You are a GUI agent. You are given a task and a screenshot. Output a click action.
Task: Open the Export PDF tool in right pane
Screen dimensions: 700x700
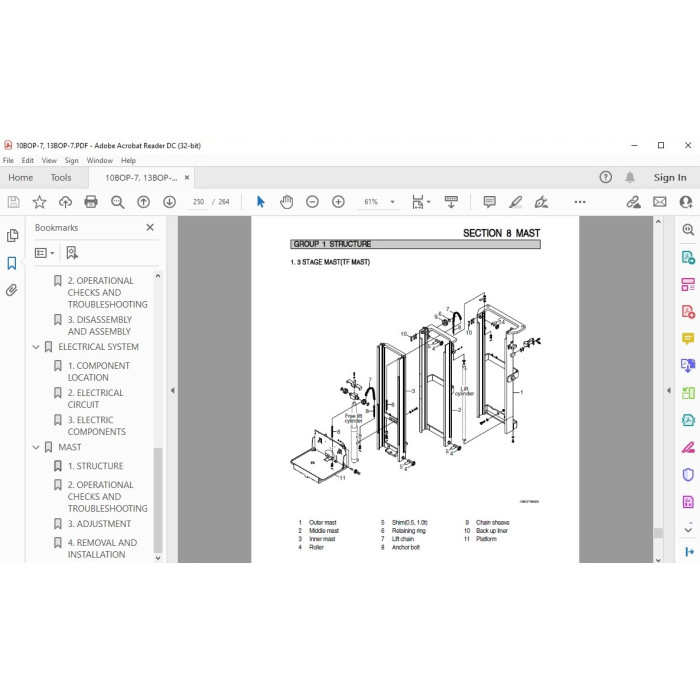pyautogui.click(x=688, y=258)
